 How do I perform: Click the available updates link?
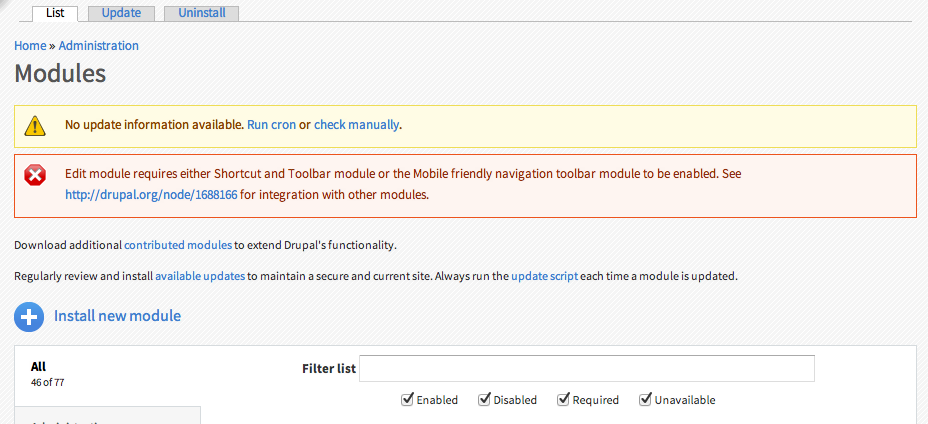coord(200,276)
